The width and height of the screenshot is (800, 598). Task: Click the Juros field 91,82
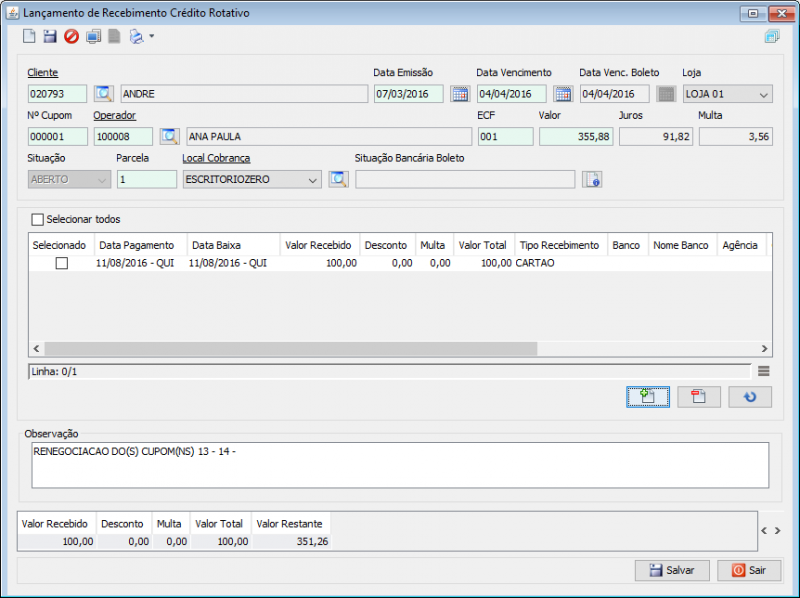[x=656, y=137]
